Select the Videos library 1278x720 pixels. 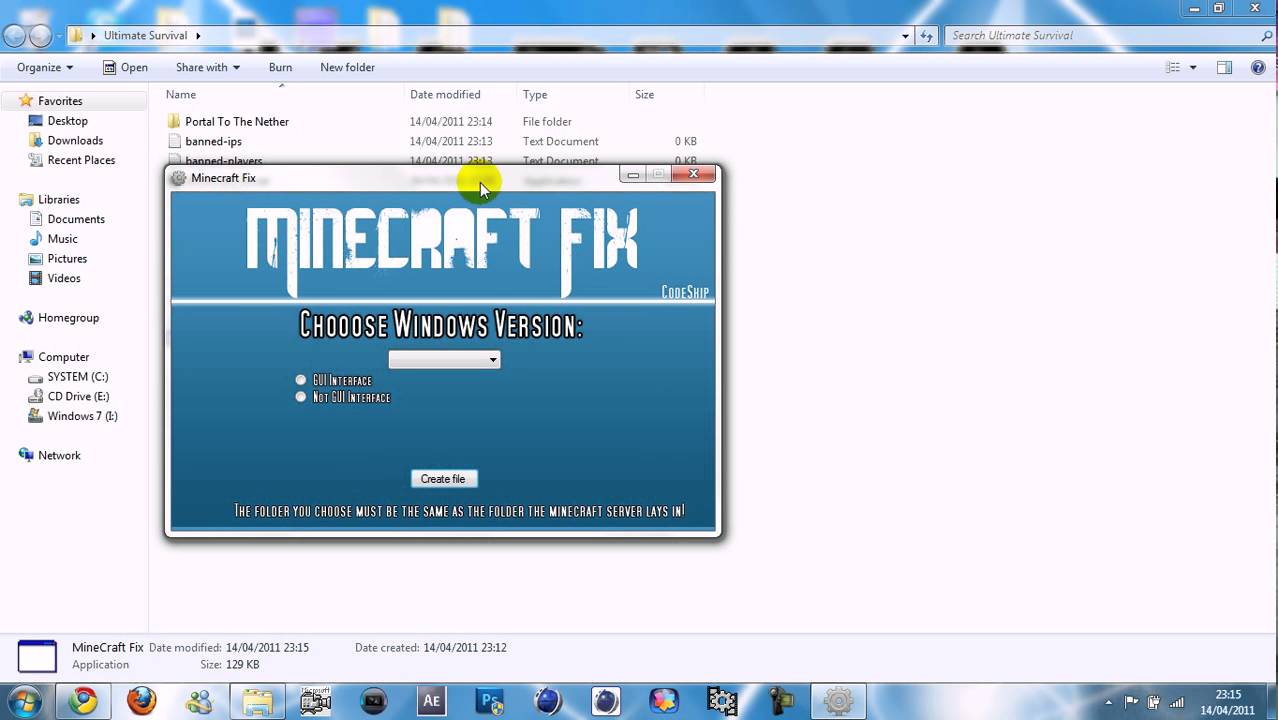tap(64, 278)
